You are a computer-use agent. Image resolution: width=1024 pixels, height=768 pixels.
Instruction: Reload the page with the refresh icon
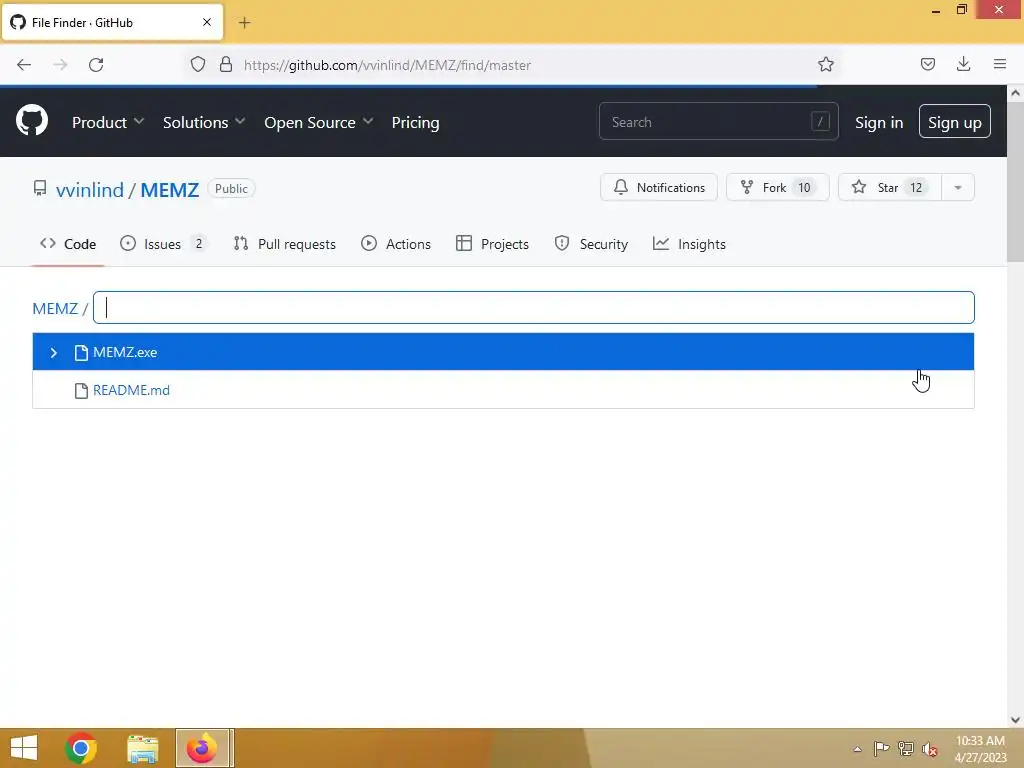click(x=96, y=65)
